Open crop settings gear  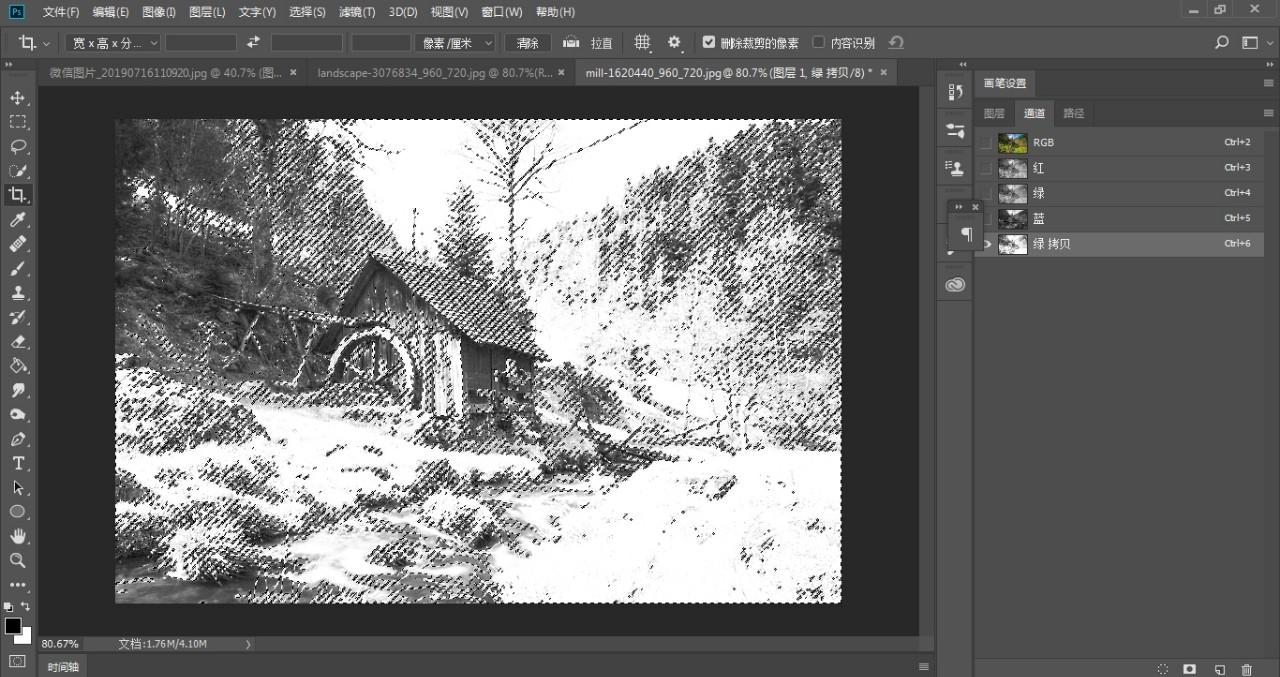coord(674,43)
